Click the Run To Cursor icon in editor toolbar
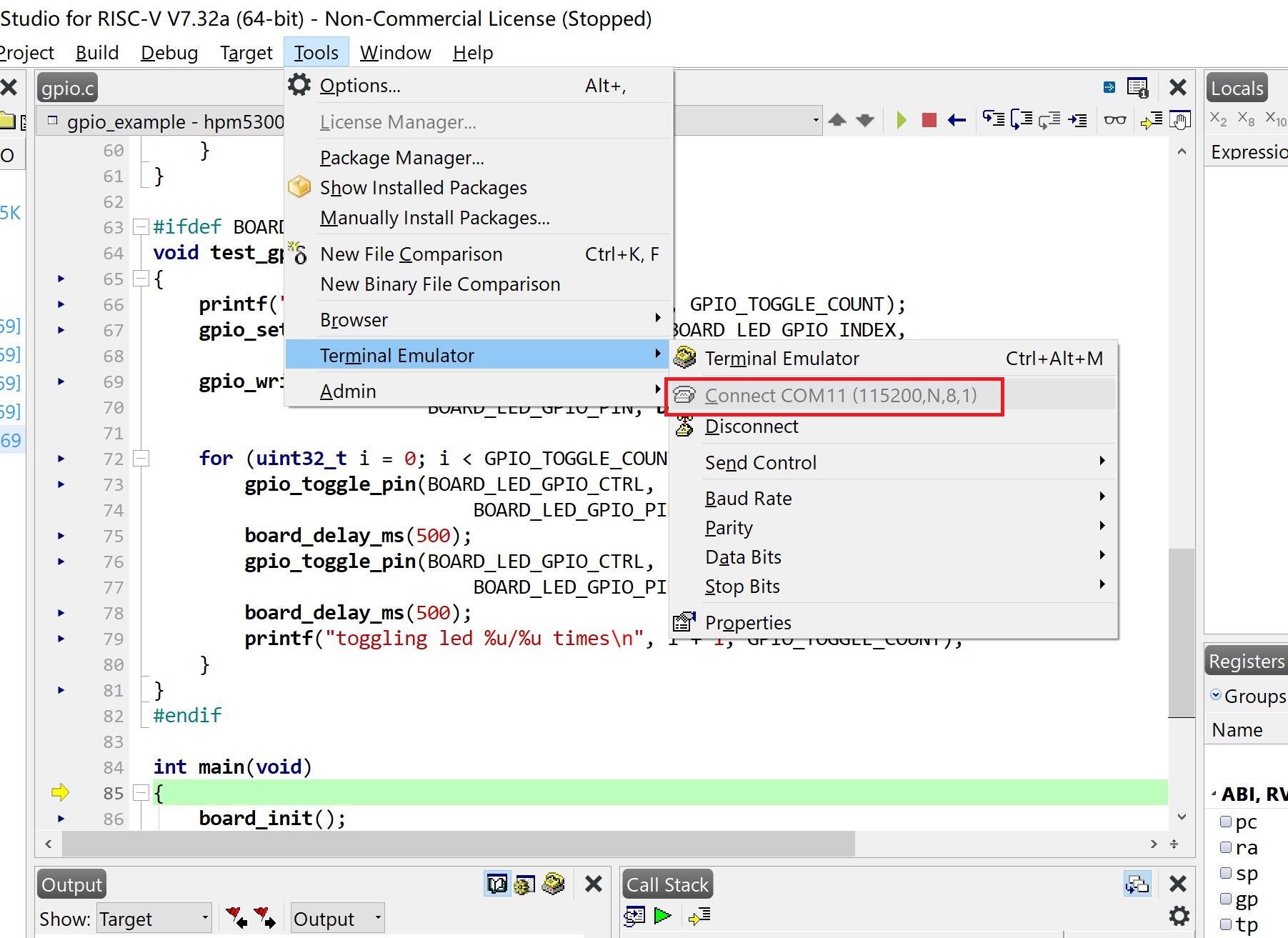The height and width of the screenshot is (938, 1288). 1077,120
